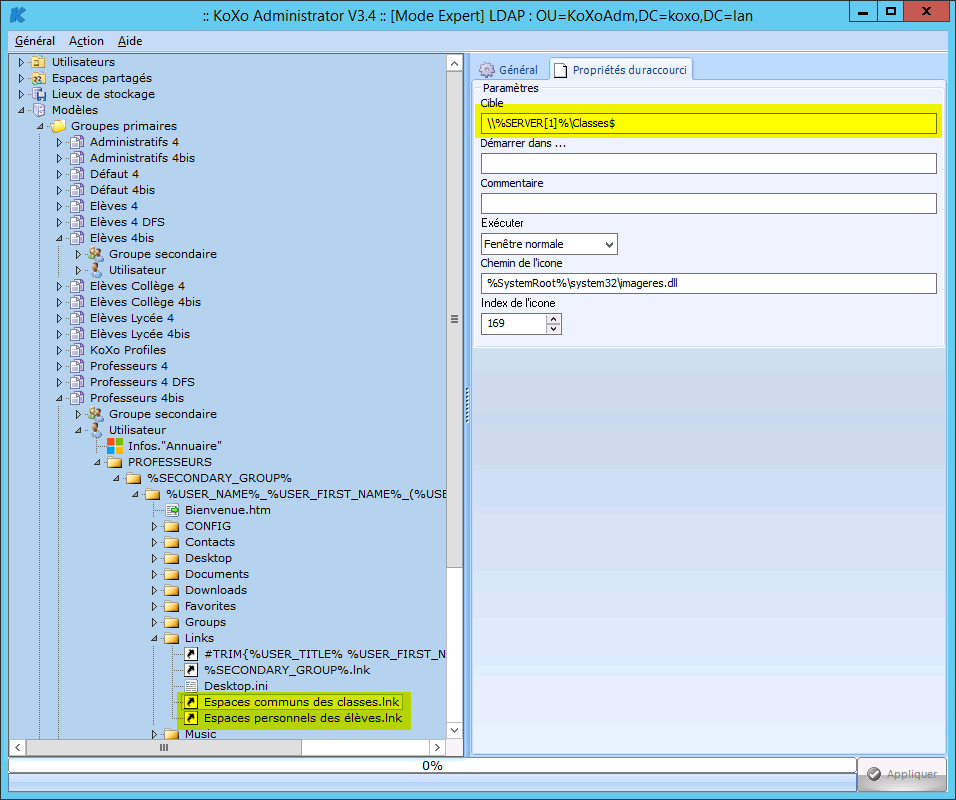This screenshot has width=956, height=800.
Task: Click Utilisateur icon under Professeurs 4bis
Action: [x=96, y=430]
